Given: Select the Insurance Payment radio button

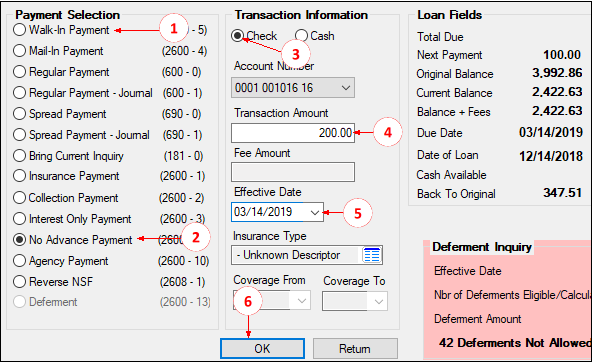Looking at the screenshot, I should pyautogui.click(x=19, y=176).
